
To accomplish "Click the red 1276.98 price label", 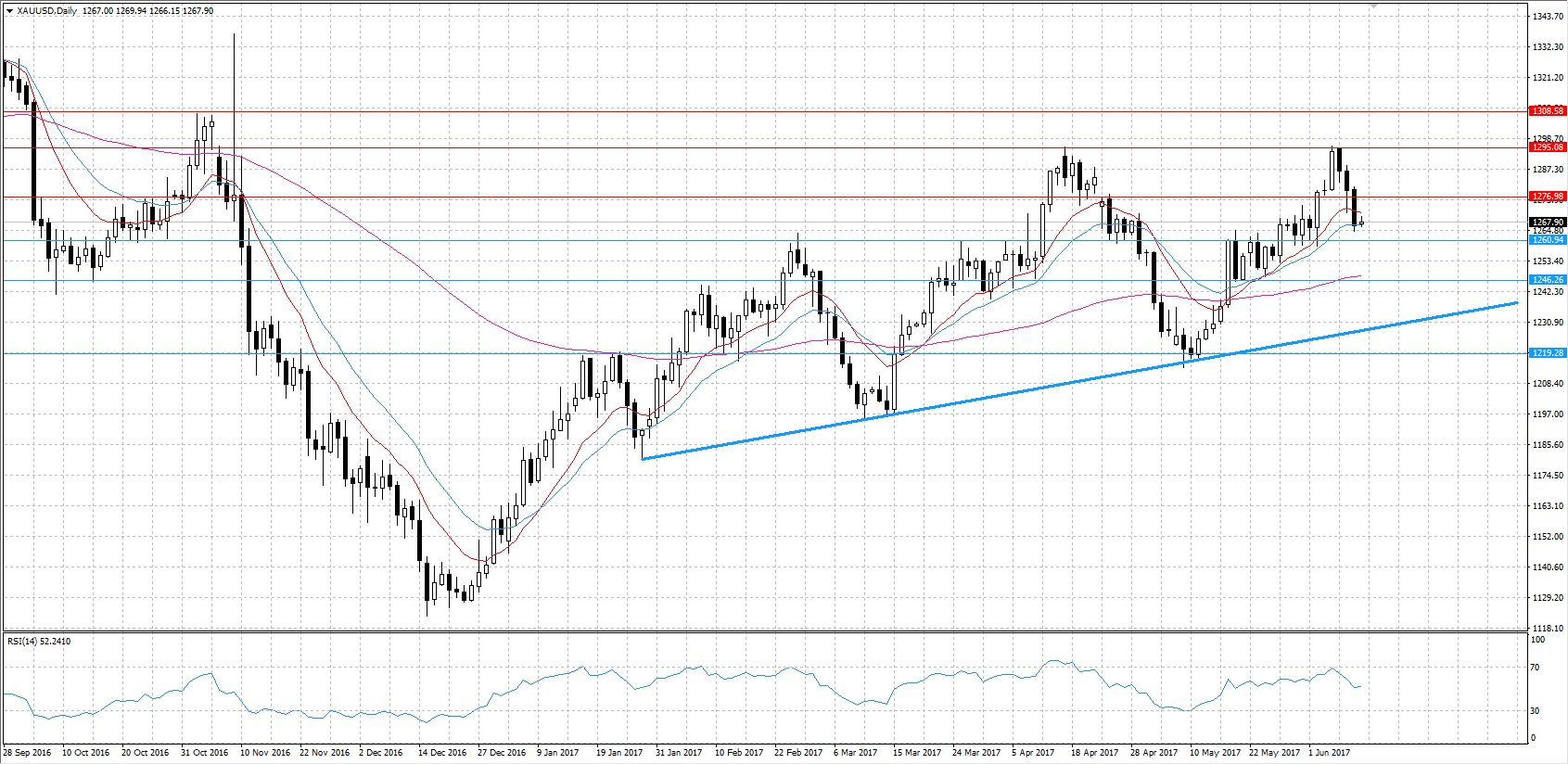I will coord(1548,197).
